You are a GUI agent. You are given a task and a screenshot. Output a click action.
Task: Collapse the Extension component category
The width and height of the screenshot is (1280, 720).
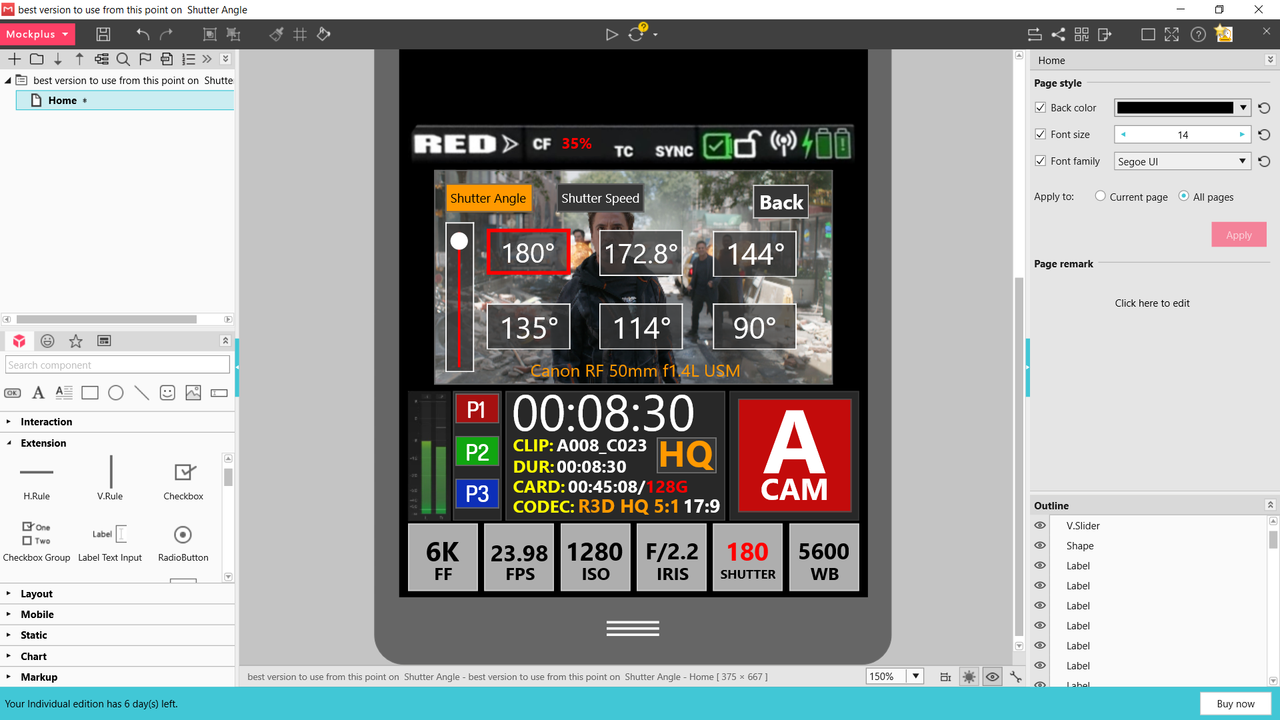pos(9,443)
